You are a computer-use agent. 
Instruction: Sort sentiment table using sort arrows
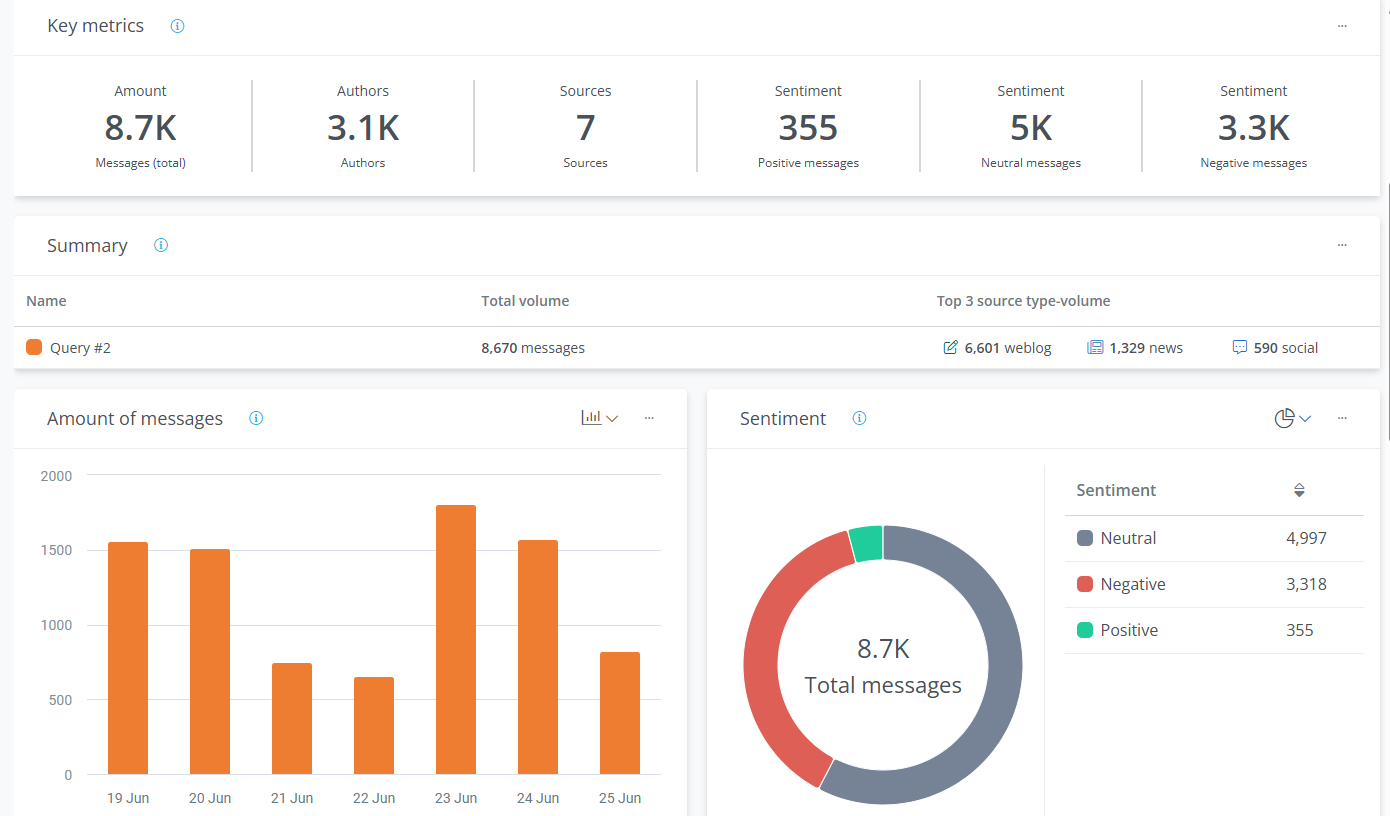pyautogui.click(x=1299, y=490)
